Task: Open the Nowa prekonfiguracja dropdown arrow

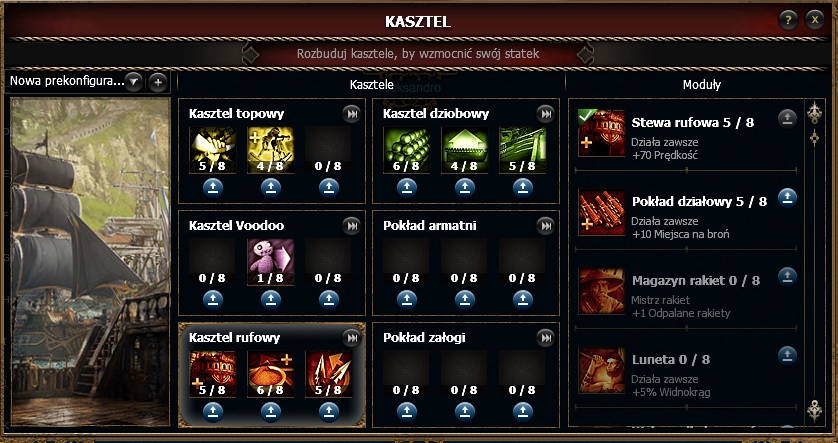Action: pos(134,82)
